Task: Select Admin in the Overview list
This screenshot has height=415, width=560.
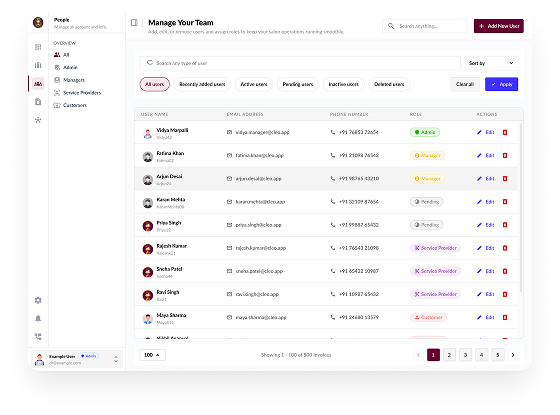Action: click(66, 68)
